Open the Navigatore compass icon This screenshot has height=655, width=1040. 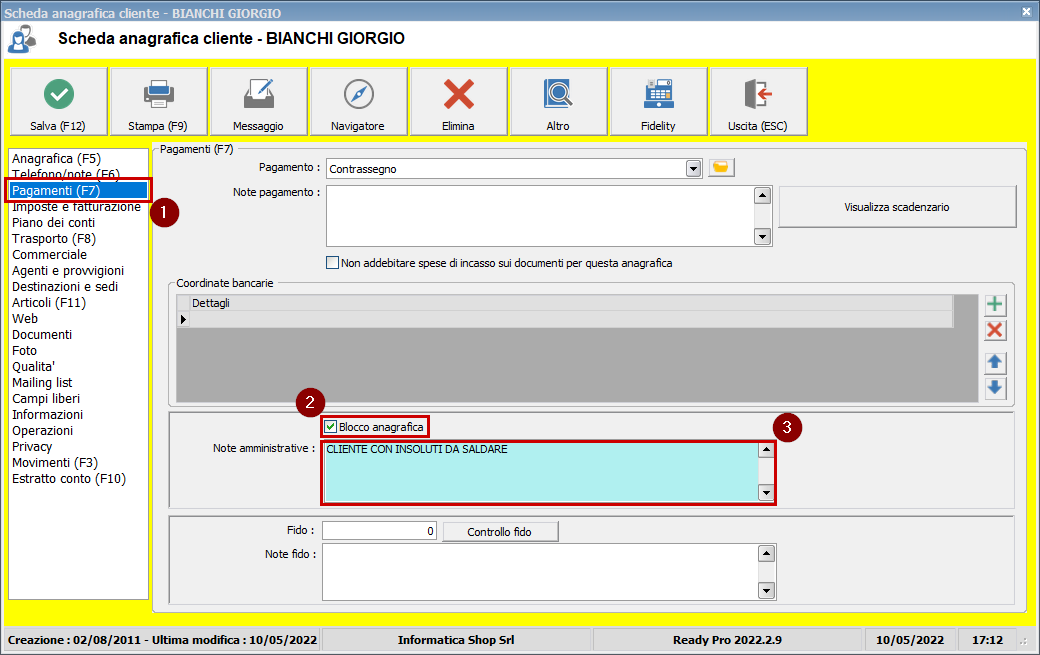click(x=358, y=95)
